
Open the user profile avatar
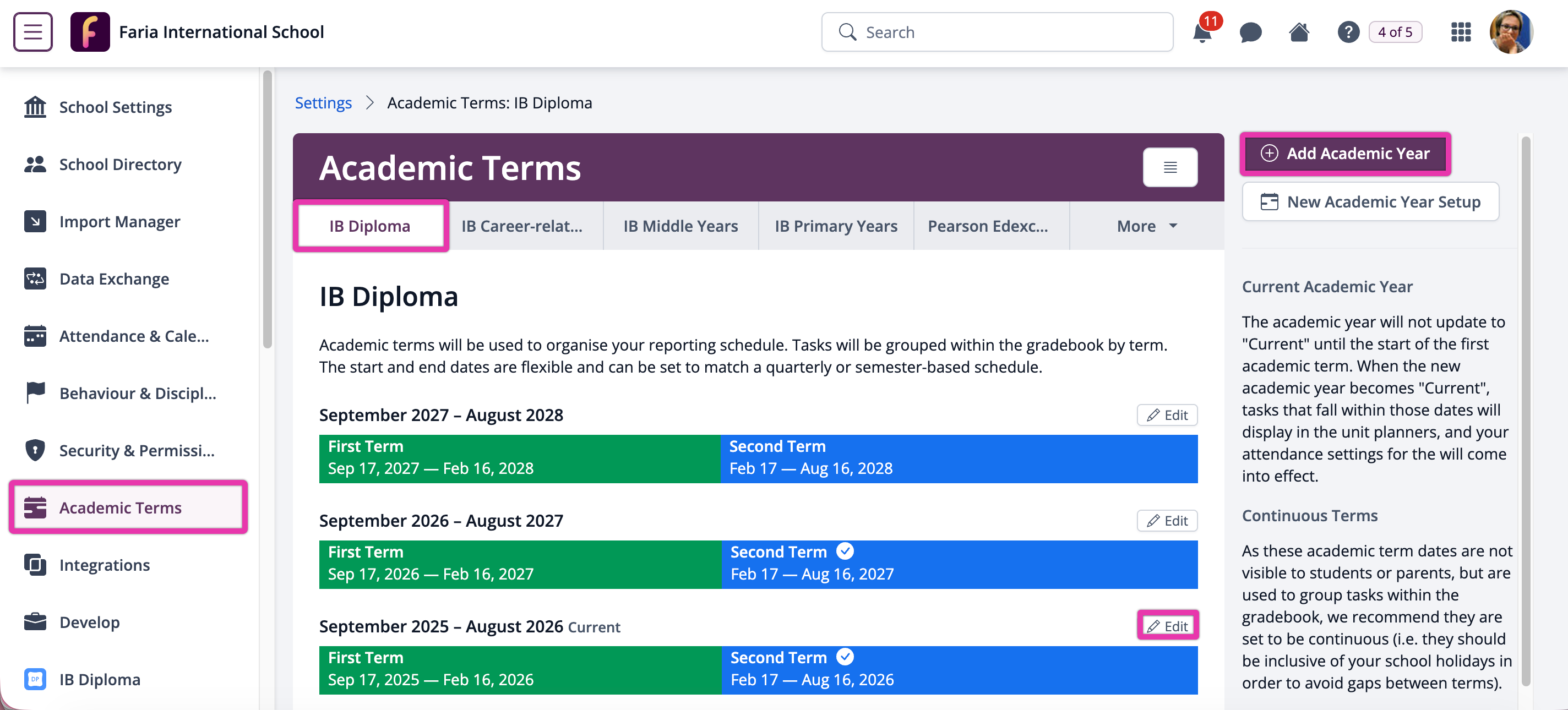click(1511, 32)
